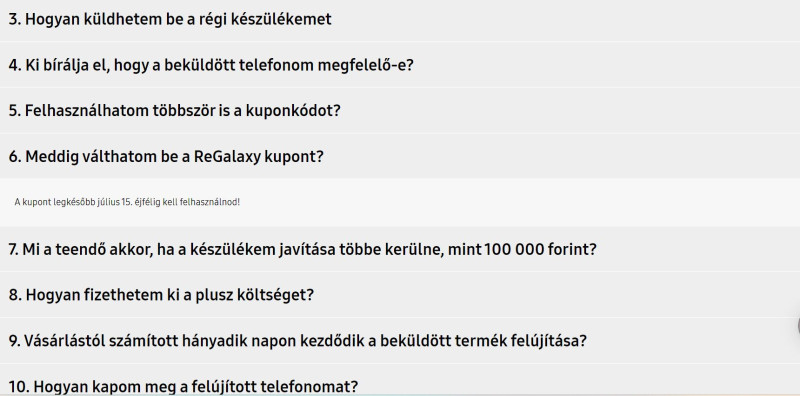The image size is (800, 396).
Task: Expand question 3 about sending in old device
Action: (x=400, y=19)
